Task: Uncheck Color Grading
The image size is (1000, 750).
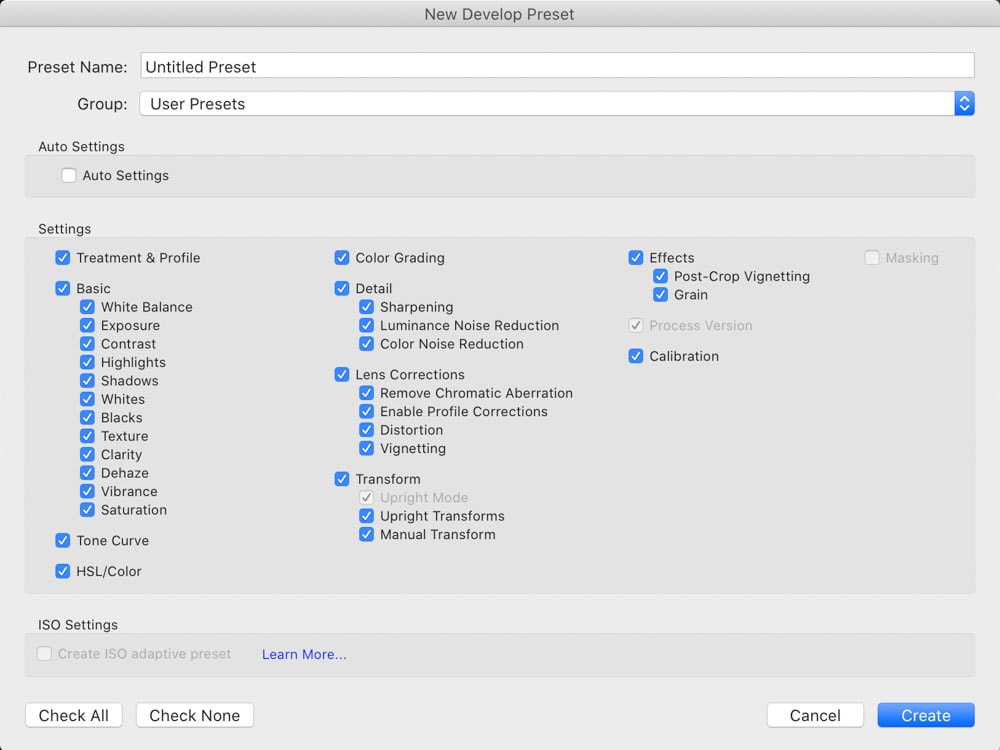Action: tap(342, 258)
